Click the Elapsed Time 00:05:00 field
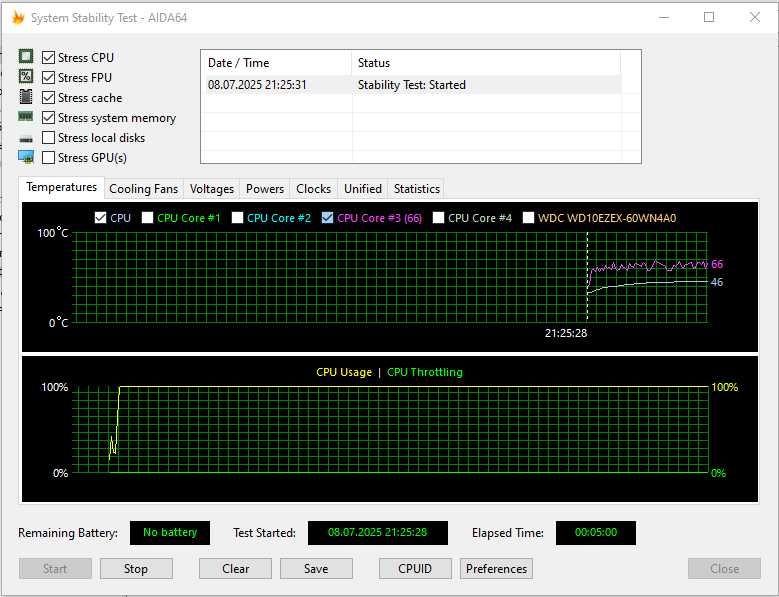779x597 pixels. pos(596,532)
